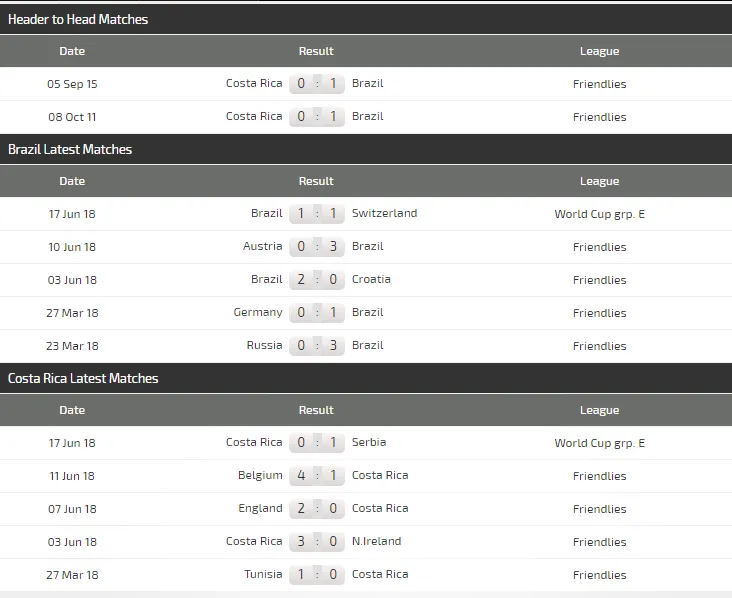This screenshot has height=598, width=732.
Task: Open the Austria team link
Action: point(262,246)
